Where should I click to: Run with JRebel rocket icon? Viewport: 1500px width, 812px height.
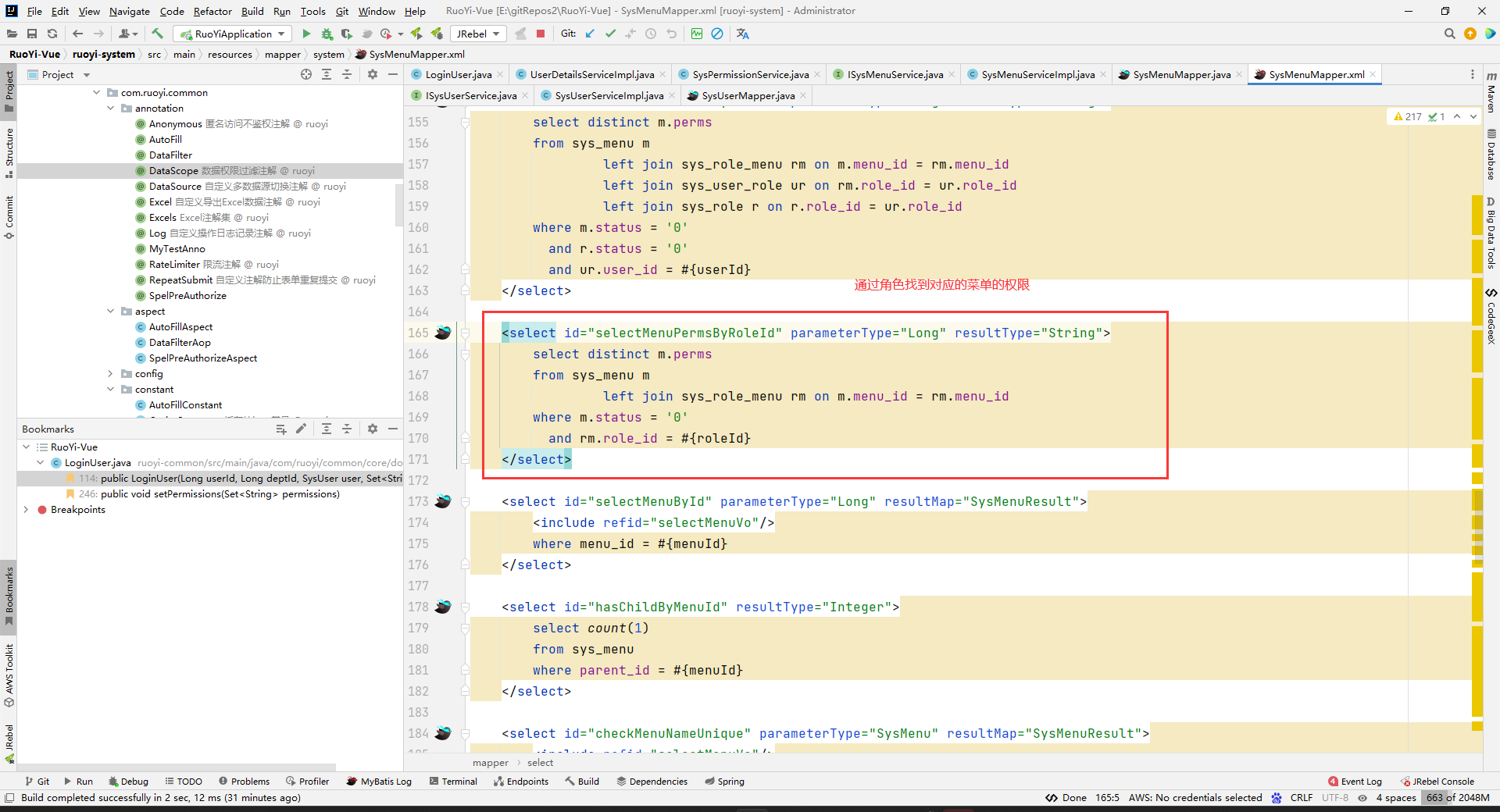click(x=416, y=34)
